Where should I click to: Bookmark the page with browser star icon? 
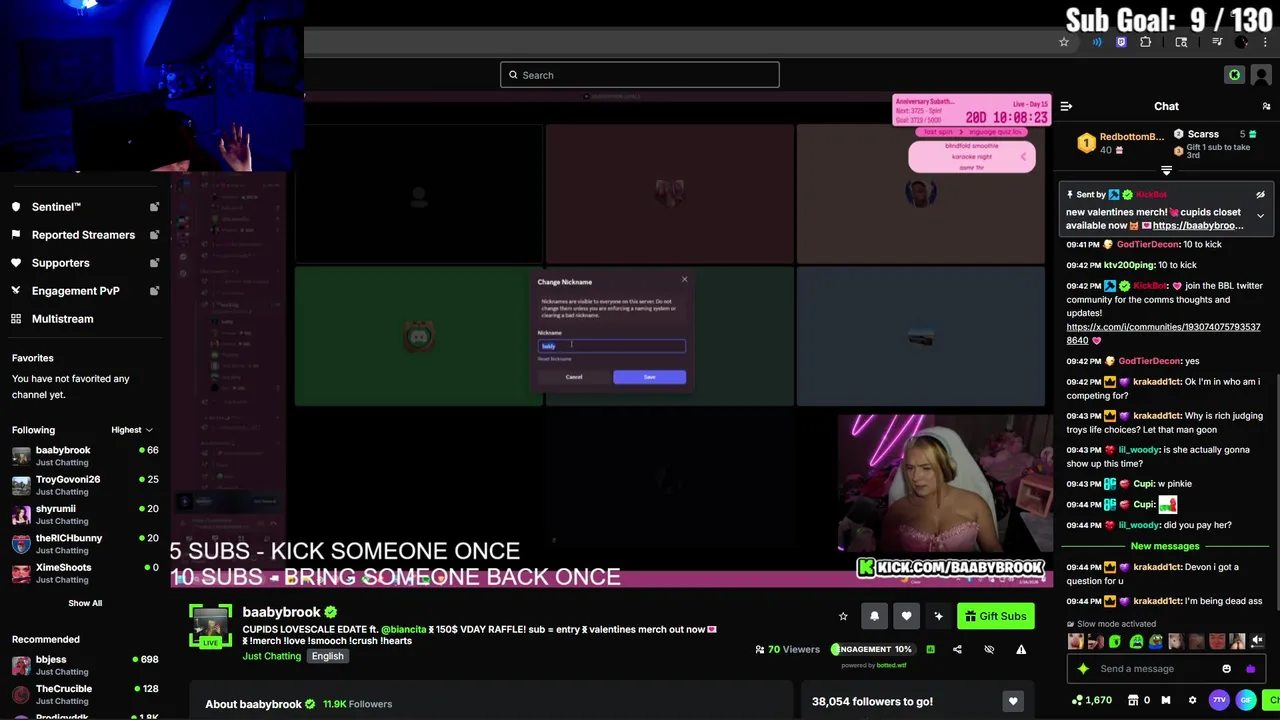click(x=1064, y=42)
